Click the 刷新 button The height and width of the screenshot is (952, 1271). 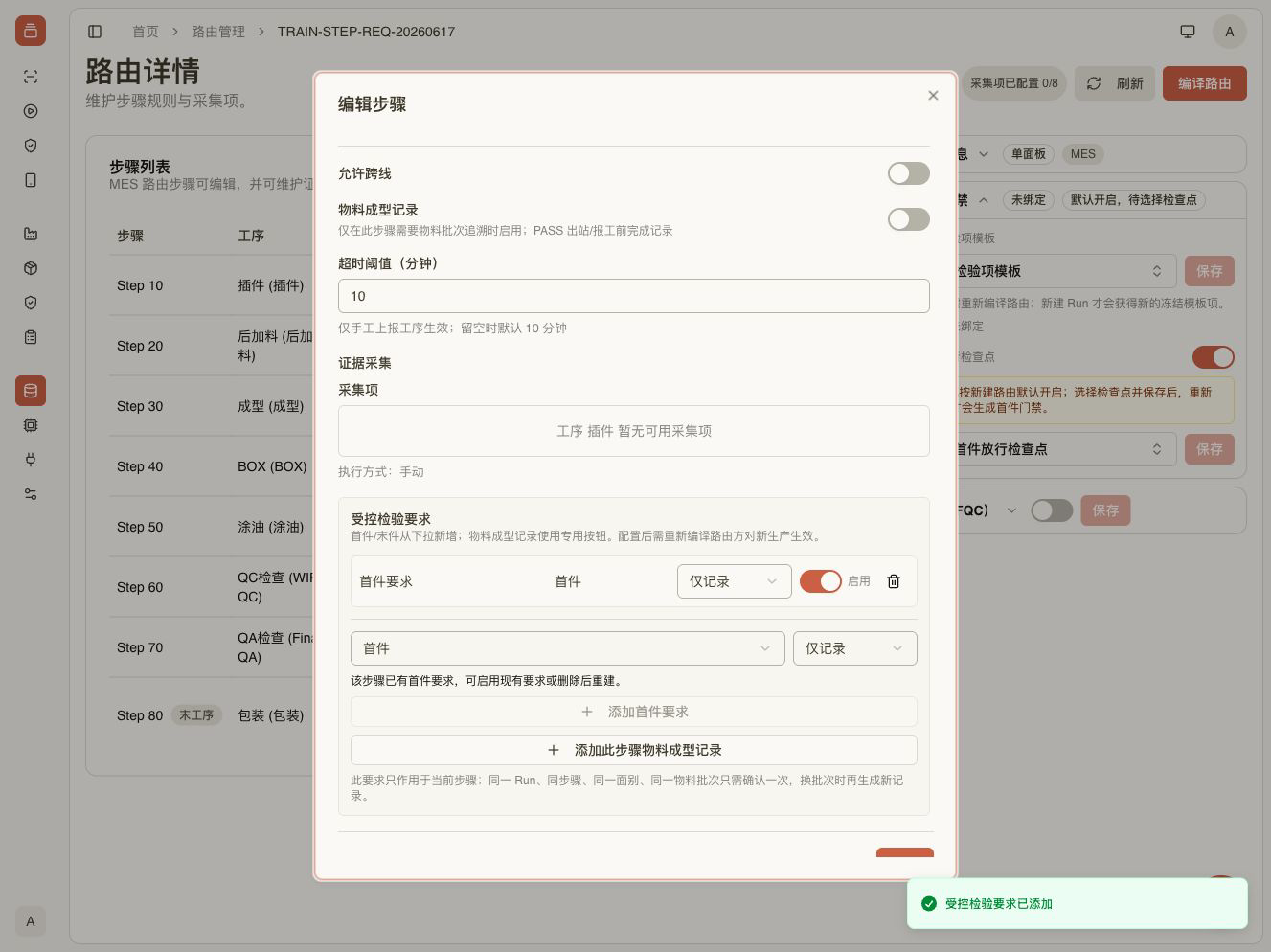(x=1114, y=83)
